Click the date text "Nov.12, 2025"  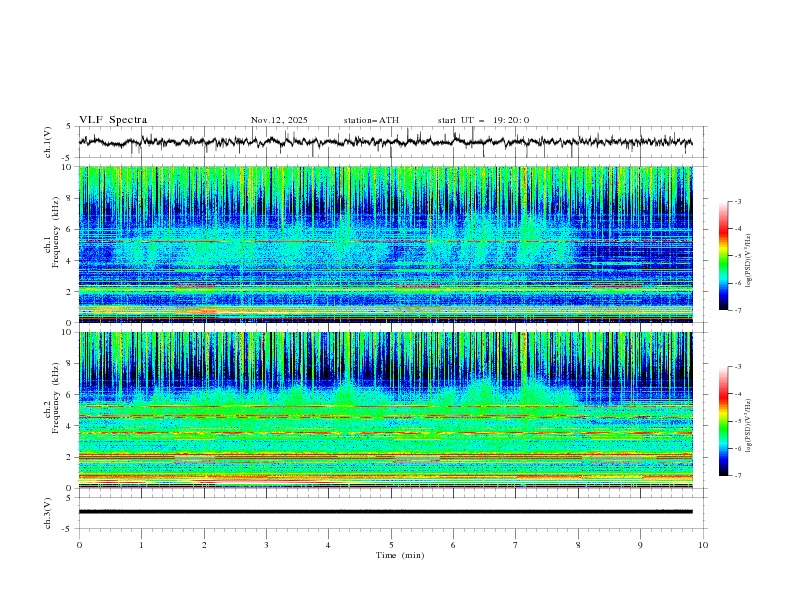(x=279, y=120)
